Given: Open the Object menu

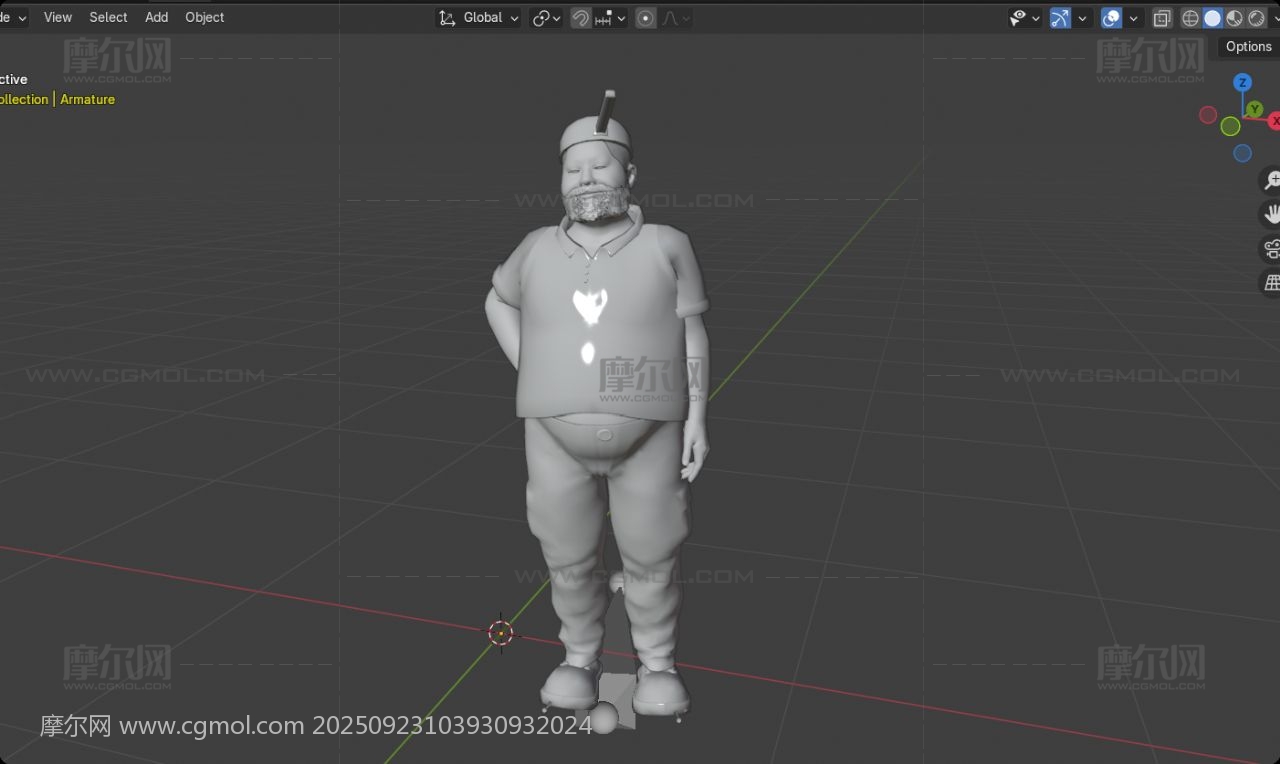Looking at the screenshot, I should tap(204, 17).
